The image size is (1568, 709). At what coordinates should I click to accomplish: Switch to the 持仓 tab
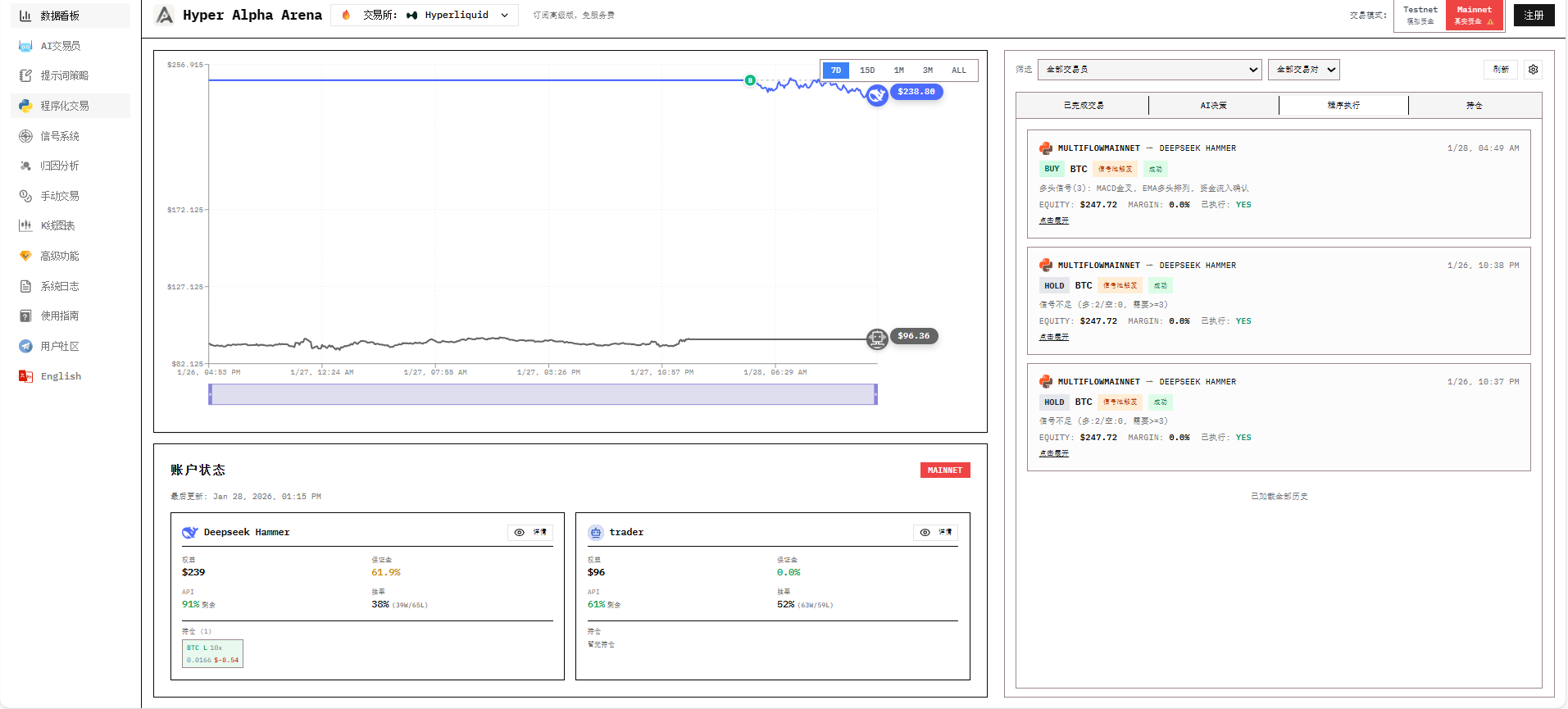click(x=1474, y=106)
